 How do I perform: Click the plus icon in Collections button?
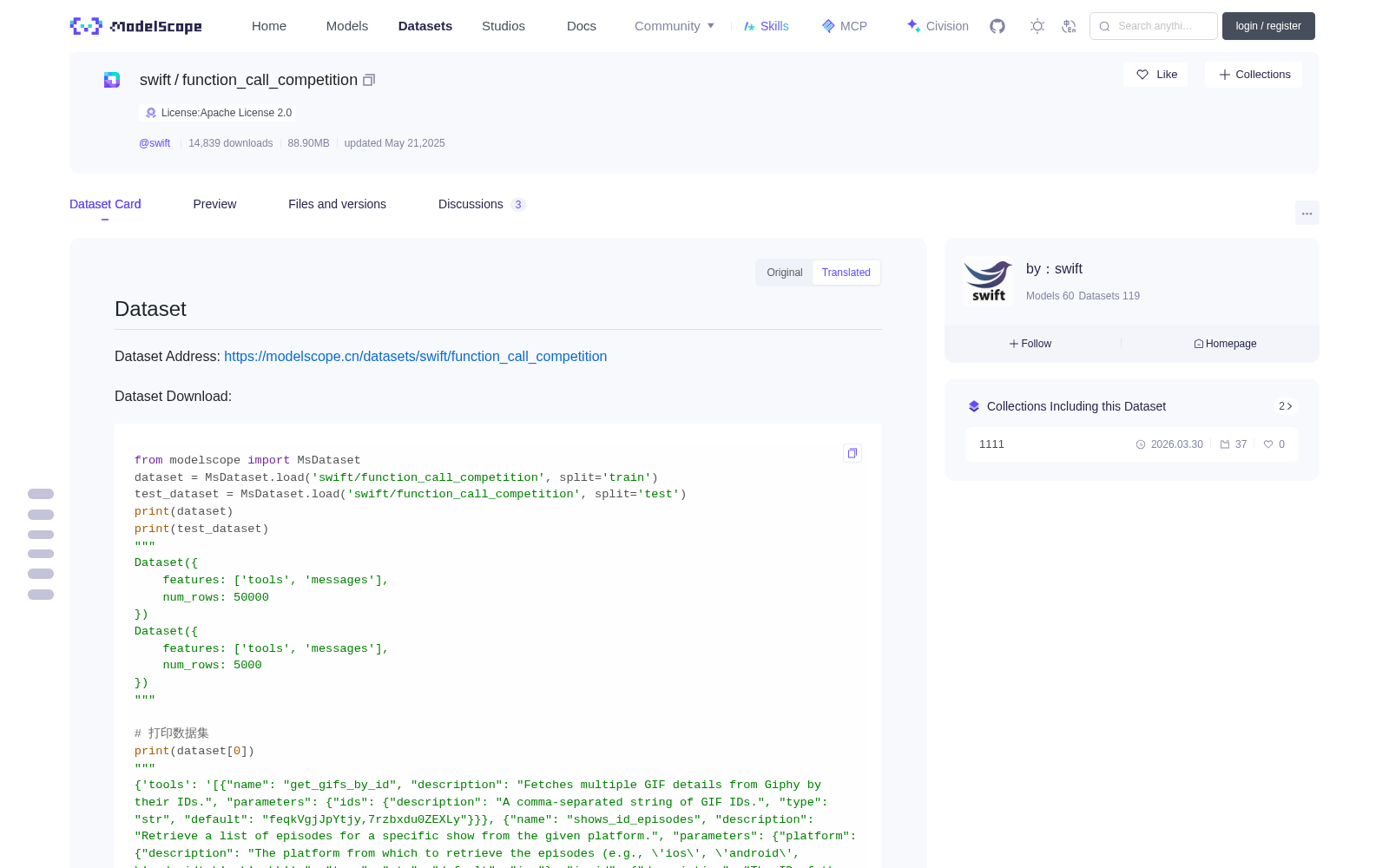tap(1225, 75)
